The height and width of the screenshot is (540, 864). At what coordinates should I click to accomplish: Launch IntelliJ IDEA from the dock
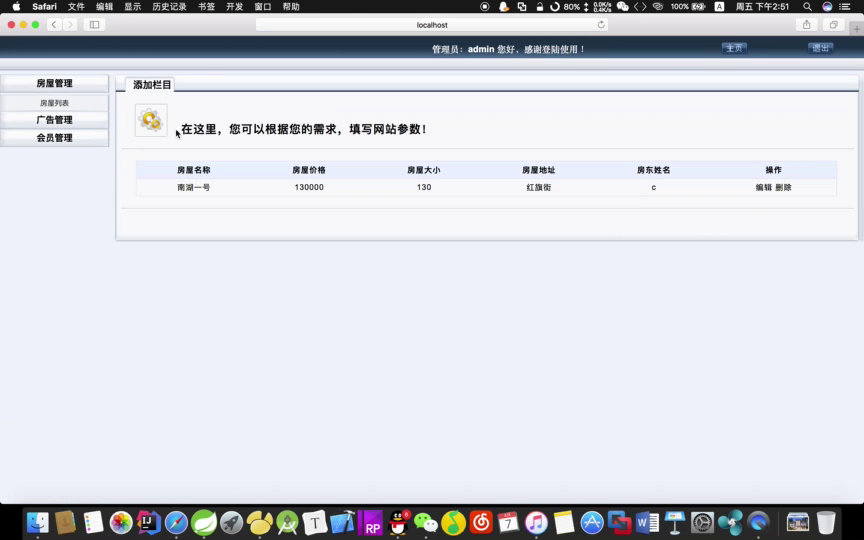149,522
